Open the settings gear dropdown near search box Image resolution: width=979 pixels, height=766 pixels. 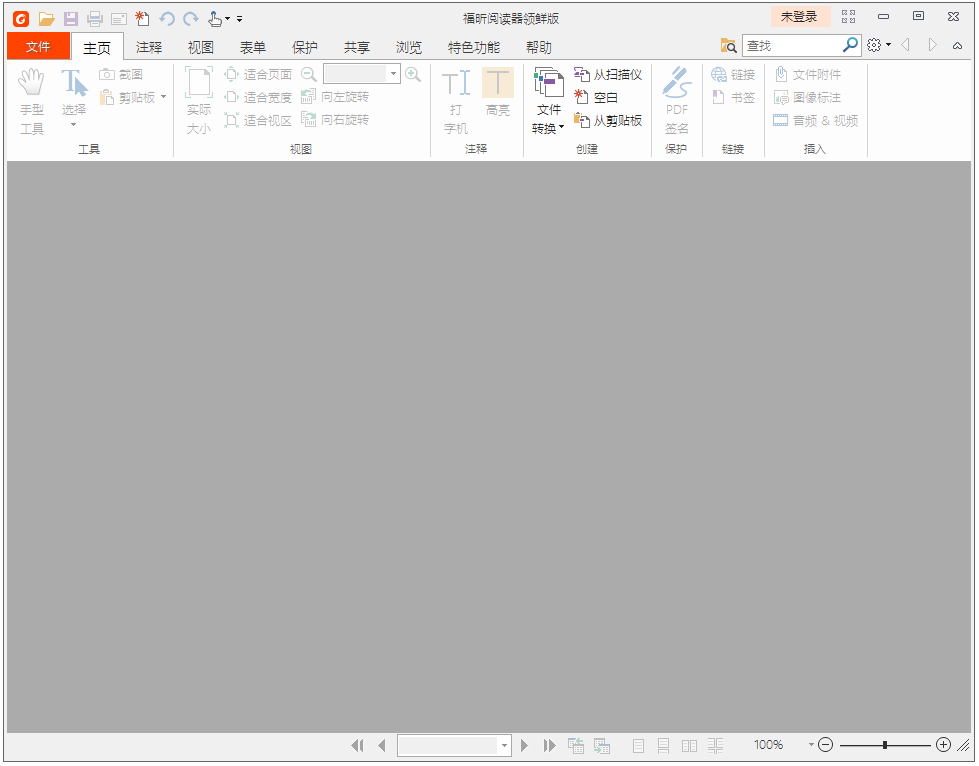(876, 45)
